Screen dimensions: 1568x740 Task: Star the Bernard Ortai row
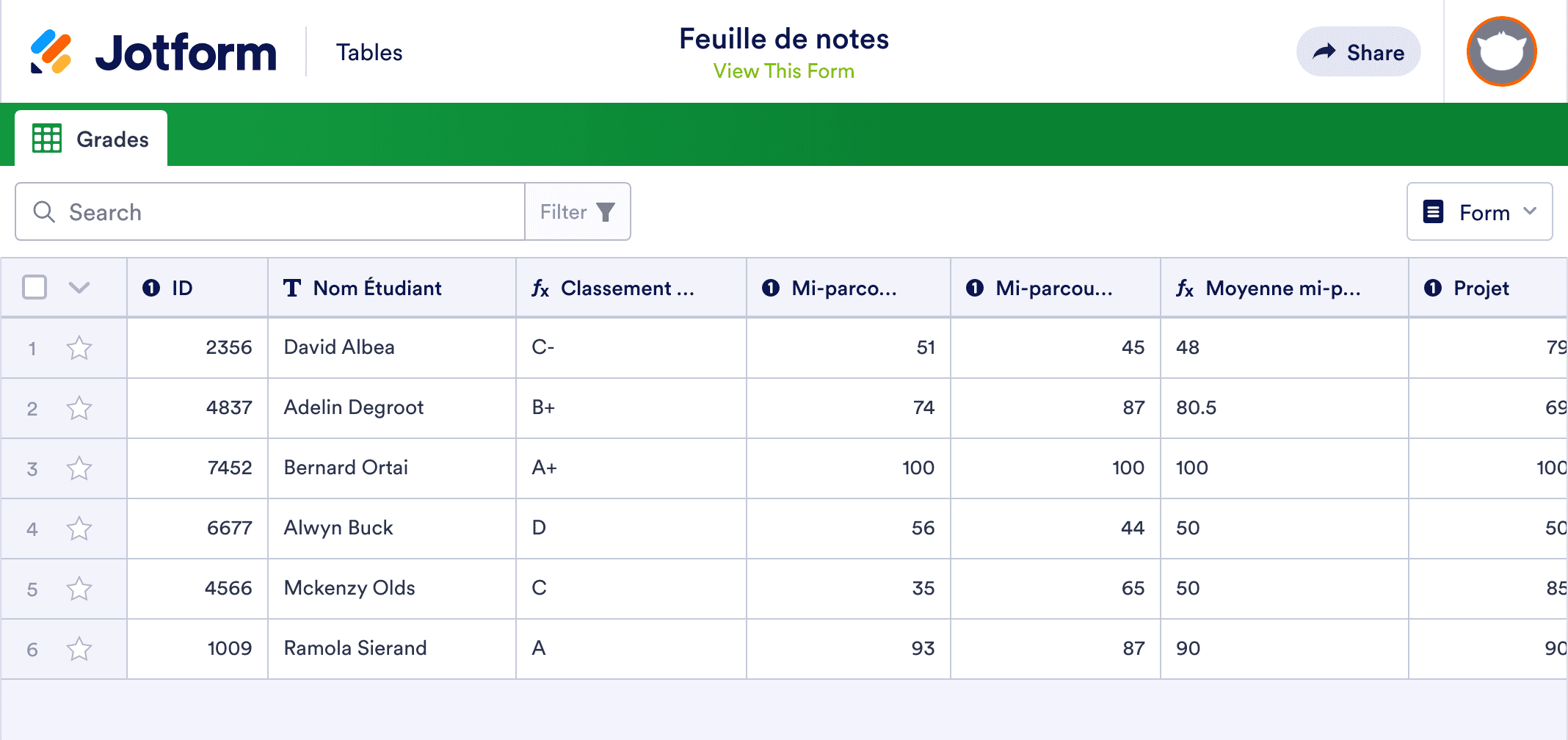[79, 468]
